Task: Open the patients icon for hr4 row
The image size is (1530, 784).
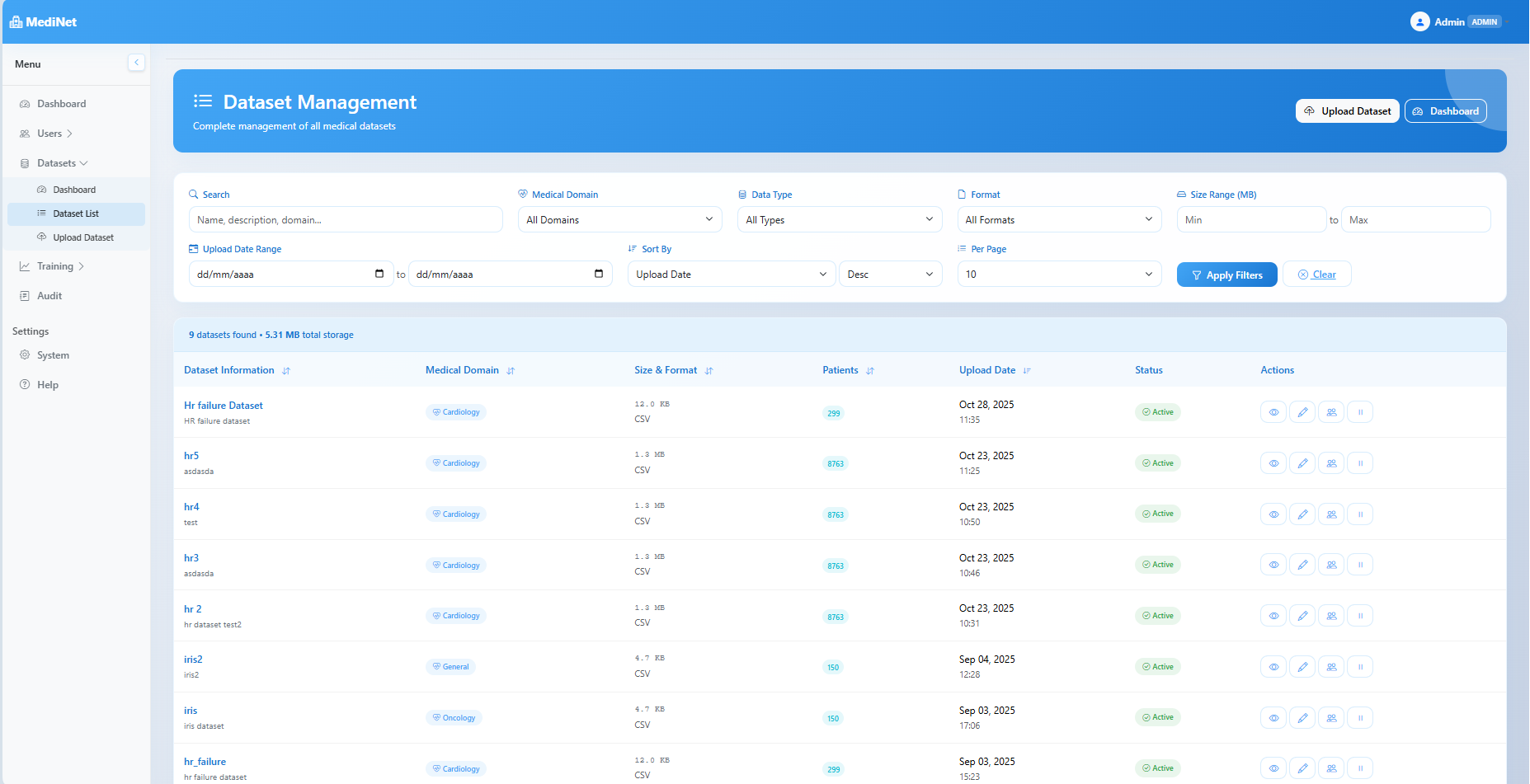Action: point(1330,514)
